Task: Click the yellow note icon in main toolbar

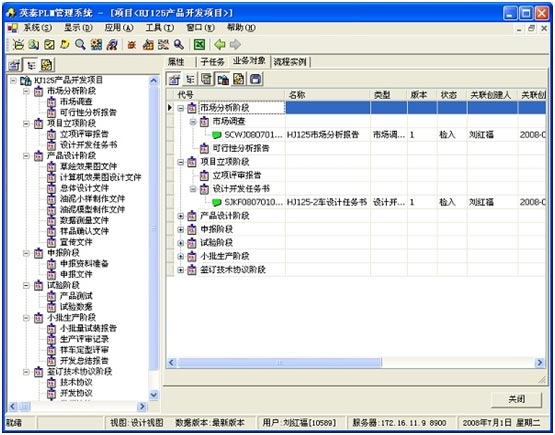Action: point(65,45)
